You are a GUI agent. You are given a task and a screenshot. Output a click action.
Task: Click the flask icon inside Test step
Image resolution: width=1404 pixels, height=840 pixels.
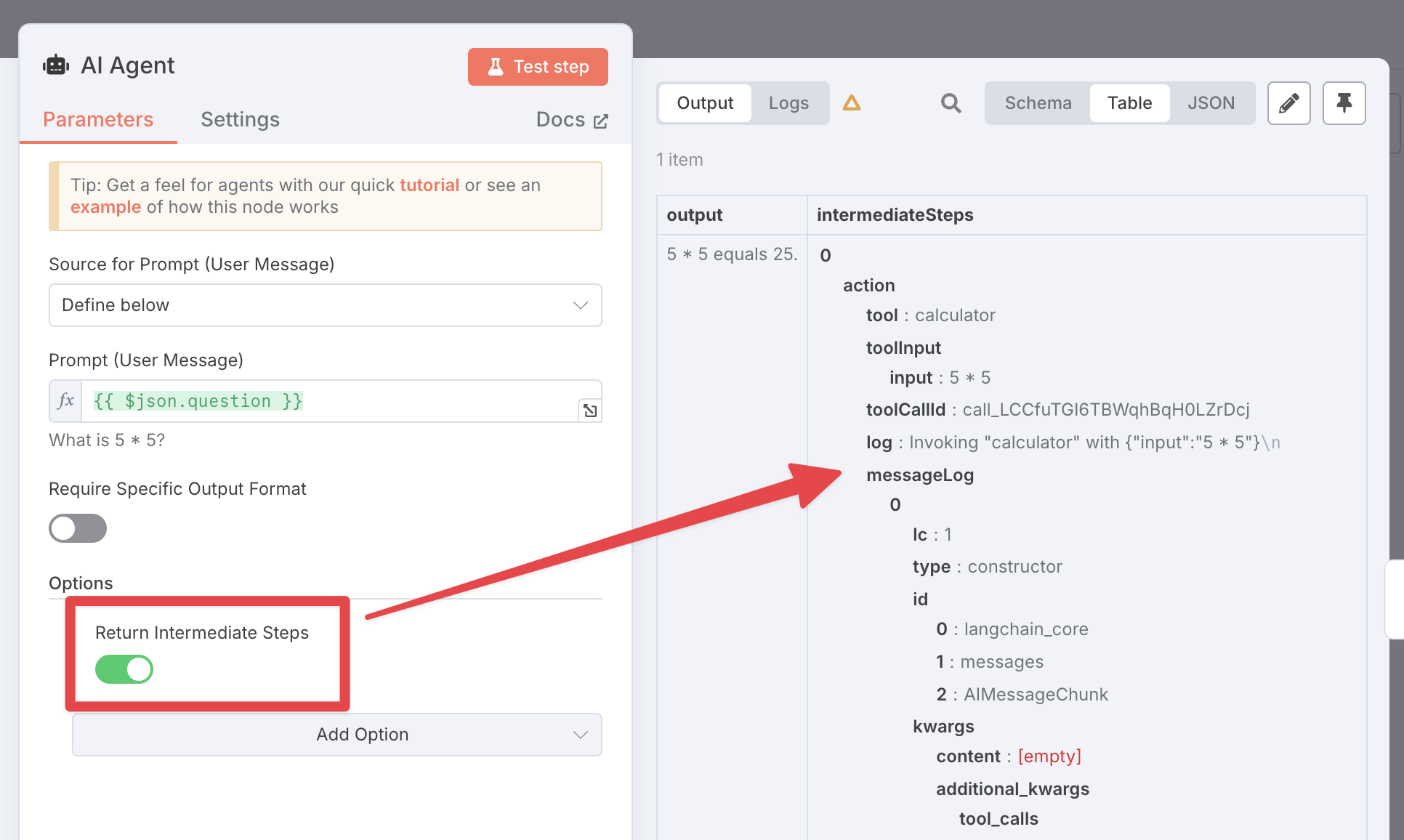click(496, 66)
